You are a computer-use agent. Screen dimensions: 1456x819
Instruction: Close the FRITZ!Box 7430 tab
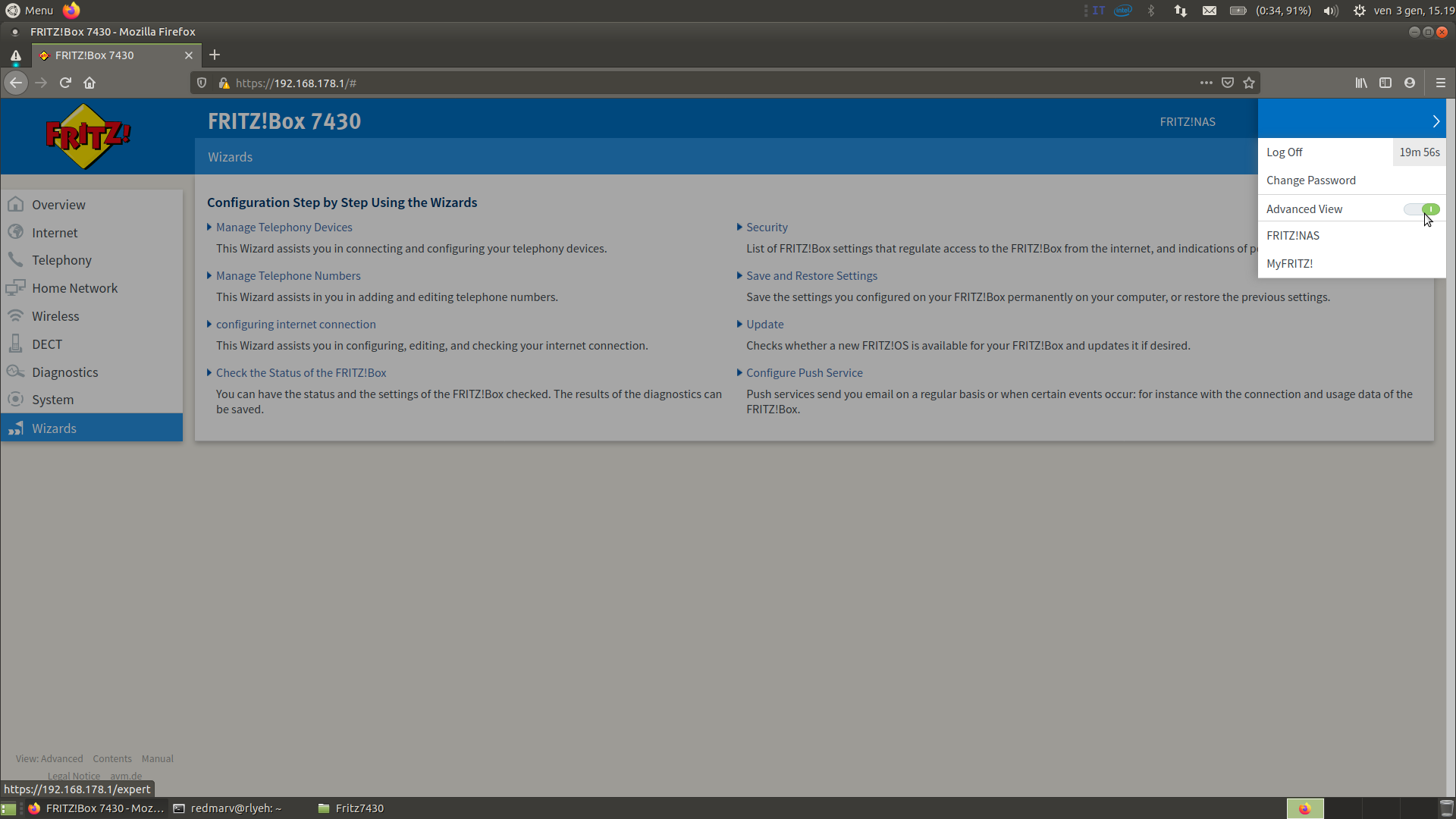click(x=189, y=55)
